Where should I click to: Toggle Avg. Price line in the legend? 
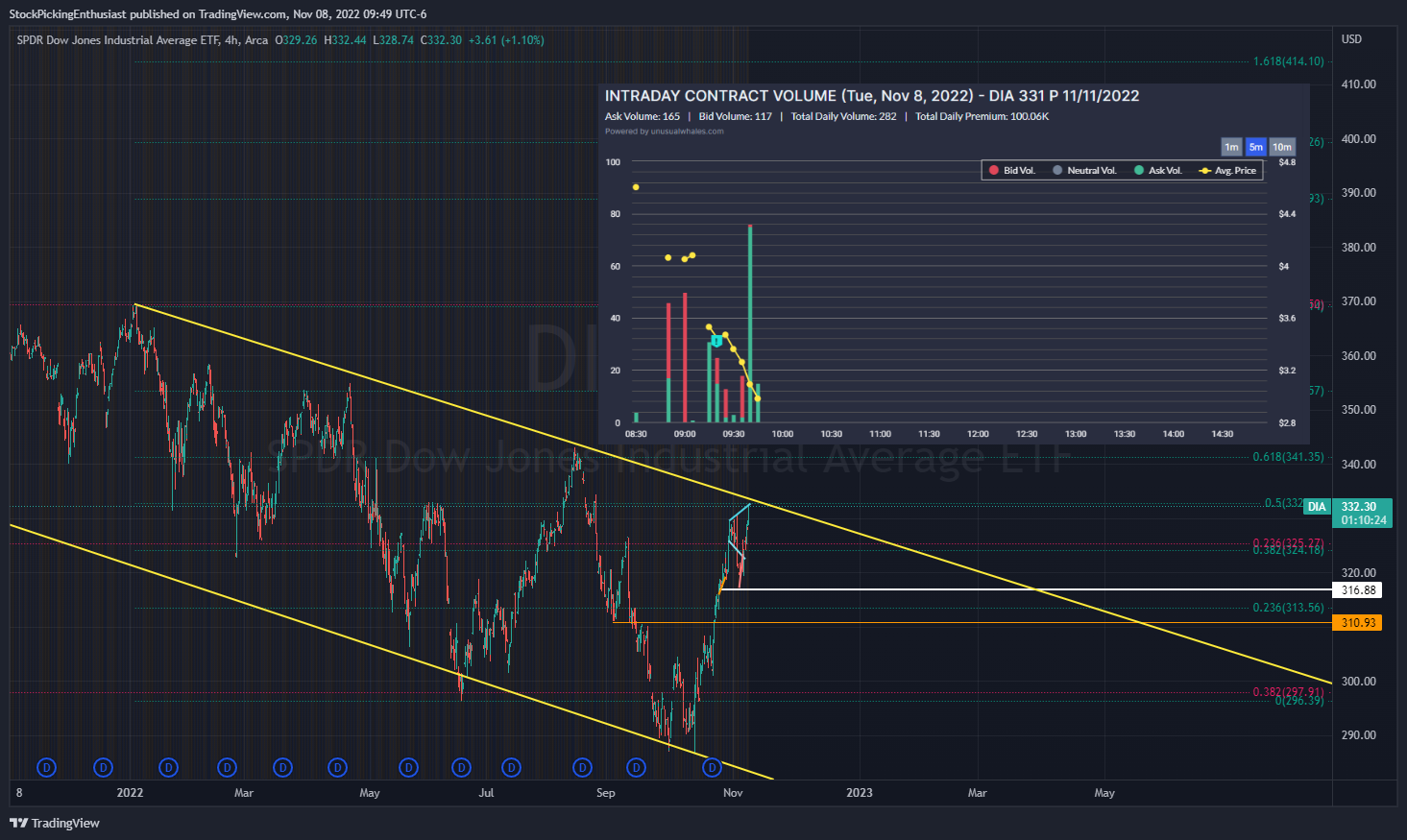pyautogui.click(x=1228, y=171)
